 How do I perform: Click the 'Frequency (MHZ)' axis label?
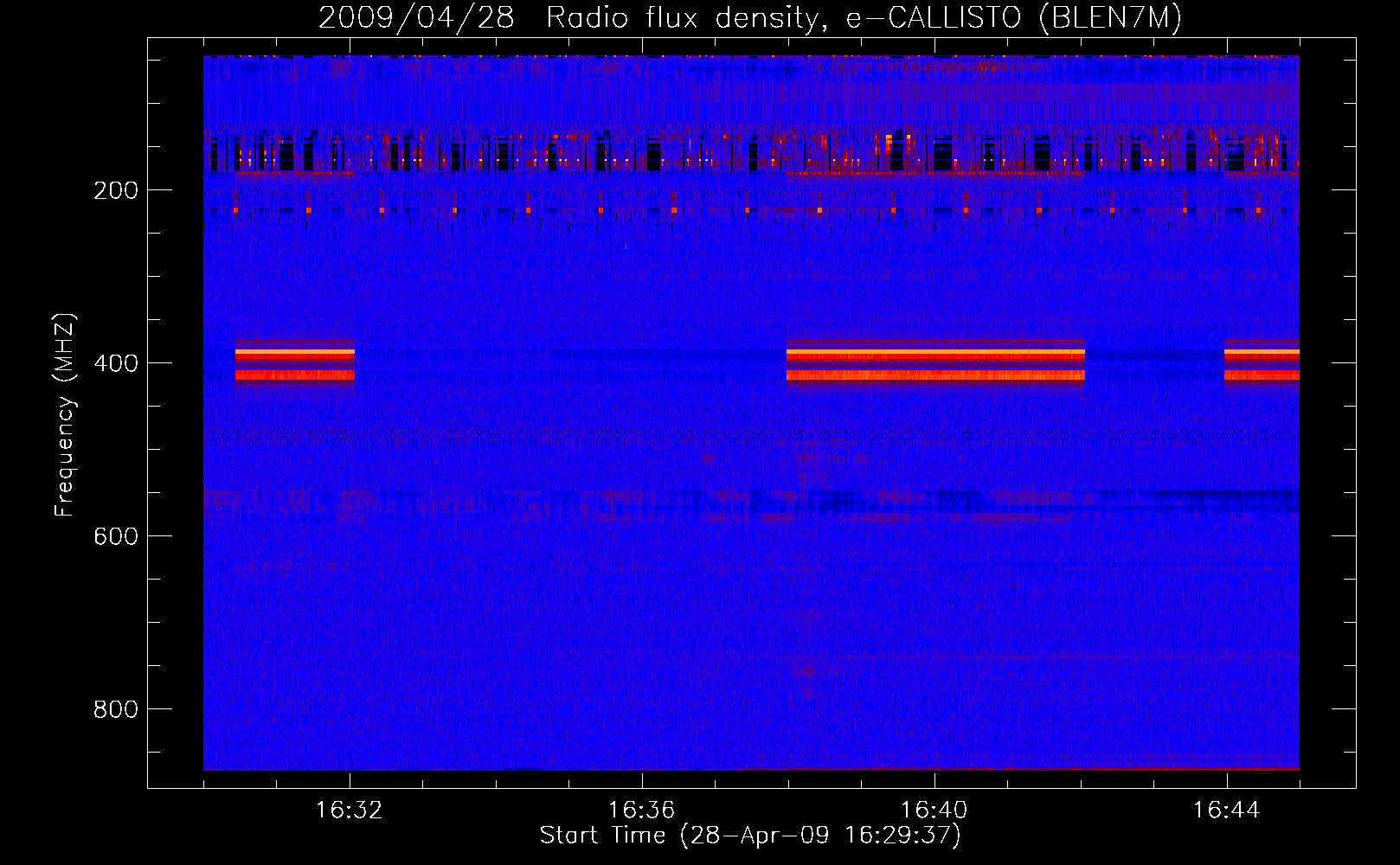(65, 415)
